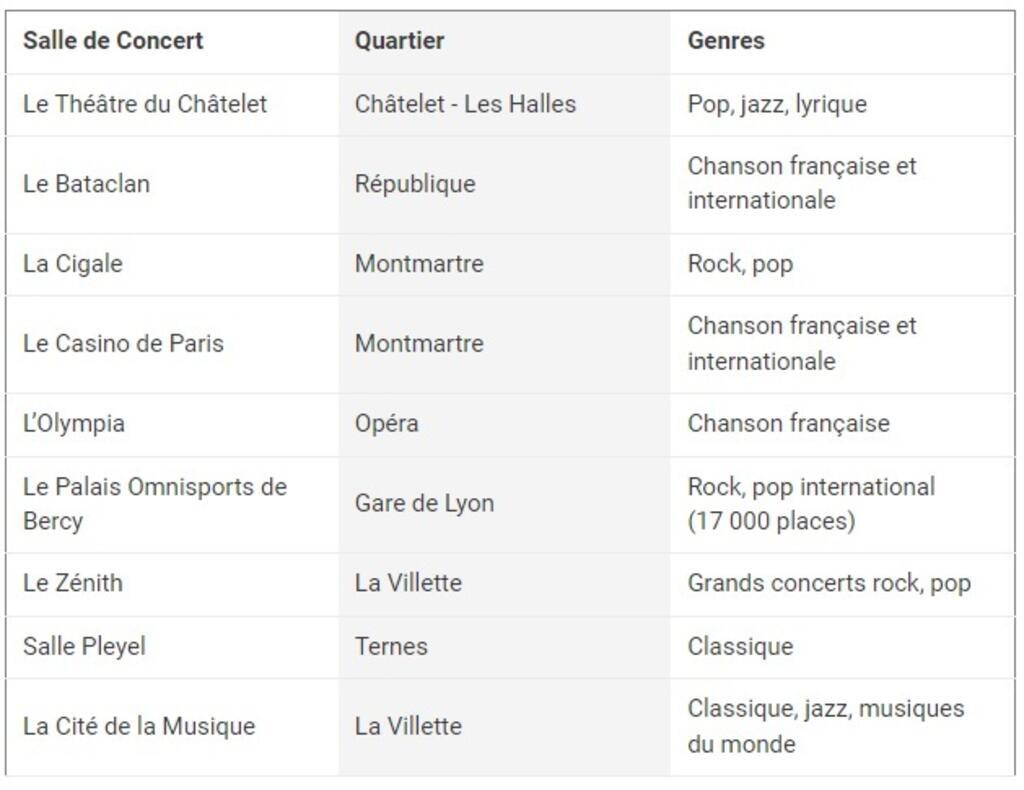This screenshot has height=790, width=1024.
Task: Click the Opéra quartier cell
Action: click(504, 424)
